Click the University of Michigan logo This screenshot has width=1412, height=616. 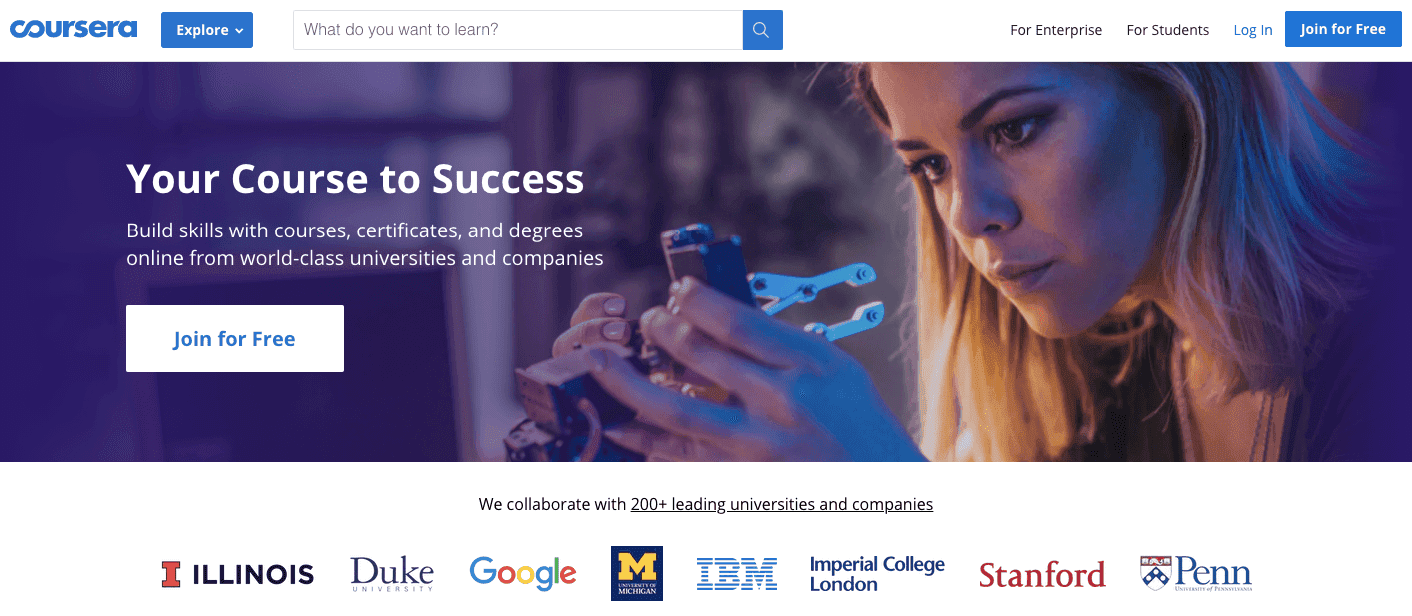click(637, 572)
